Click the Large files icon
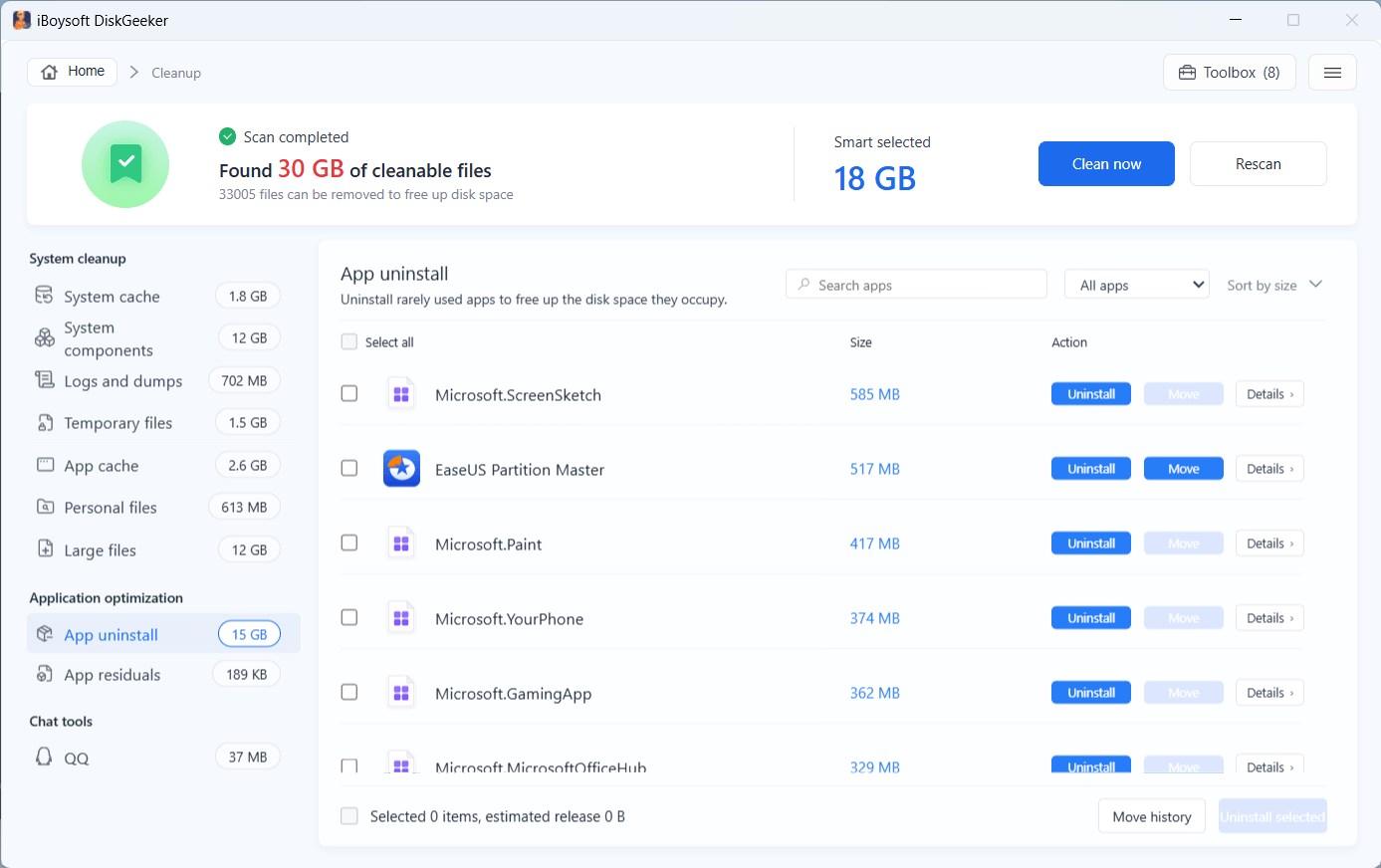This screenshot has height=868, width=1381. (45, 549)
